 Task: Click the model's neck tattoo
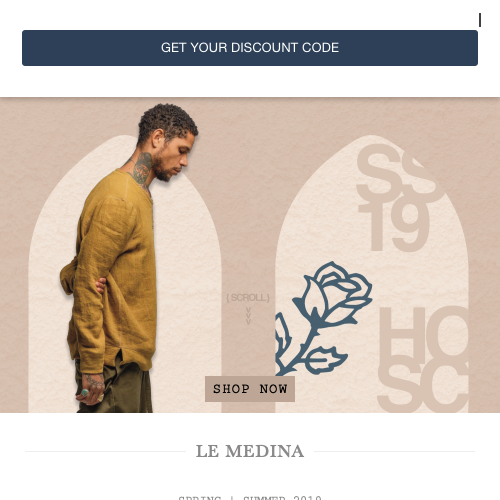click(x=142, y=168)
